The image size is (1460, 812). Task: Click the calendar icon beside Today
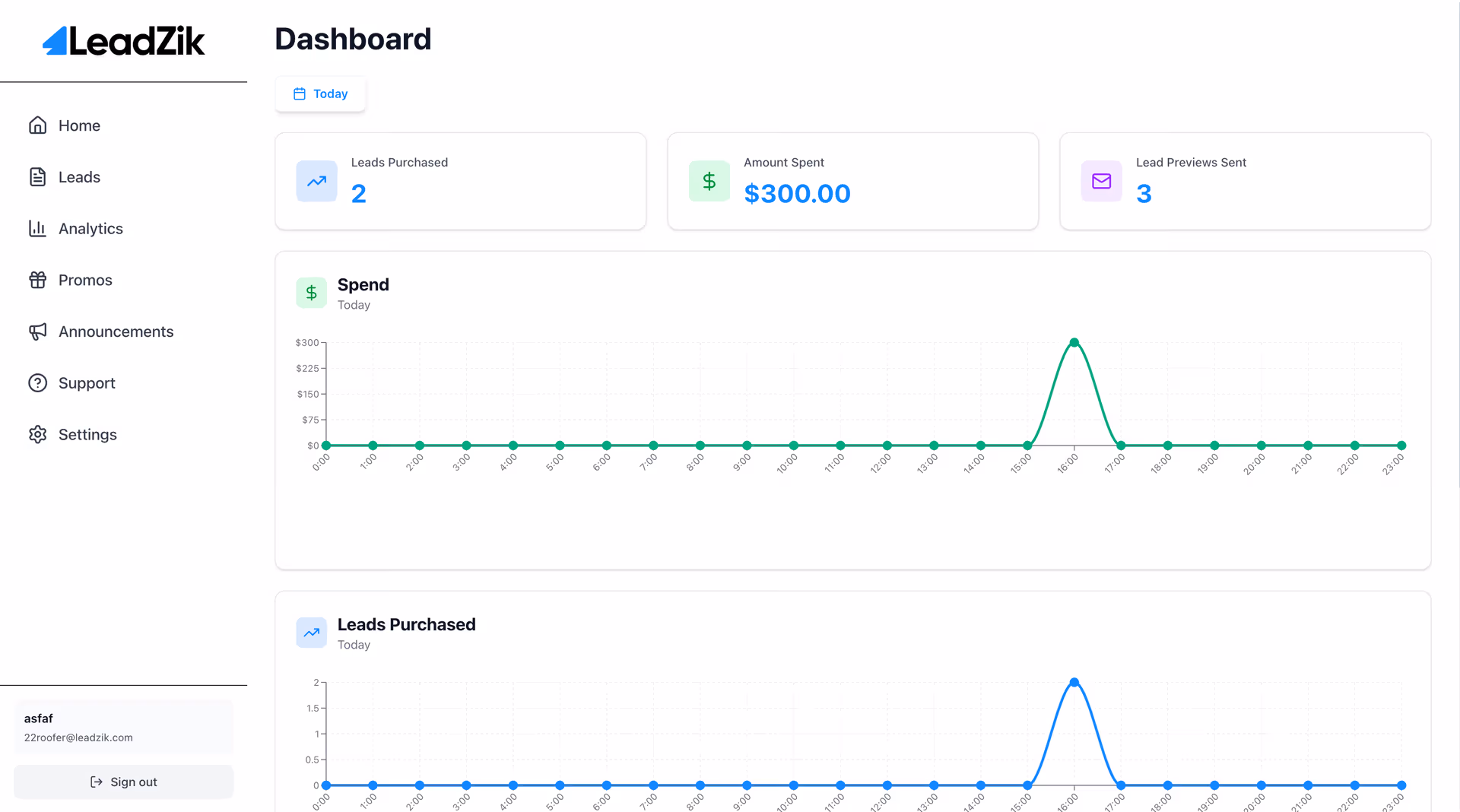point(300,93)
